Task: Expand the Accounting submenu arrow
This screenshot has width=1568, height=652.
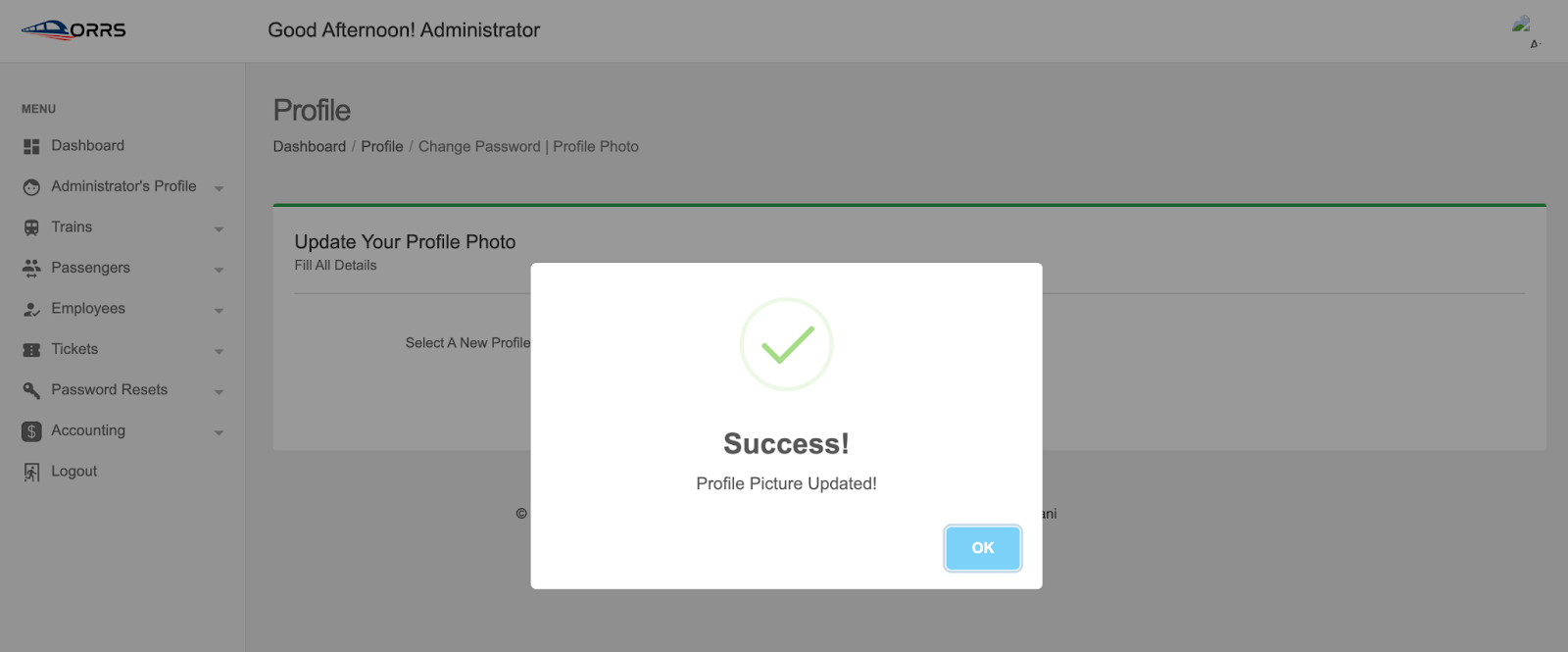Action: 219,432
